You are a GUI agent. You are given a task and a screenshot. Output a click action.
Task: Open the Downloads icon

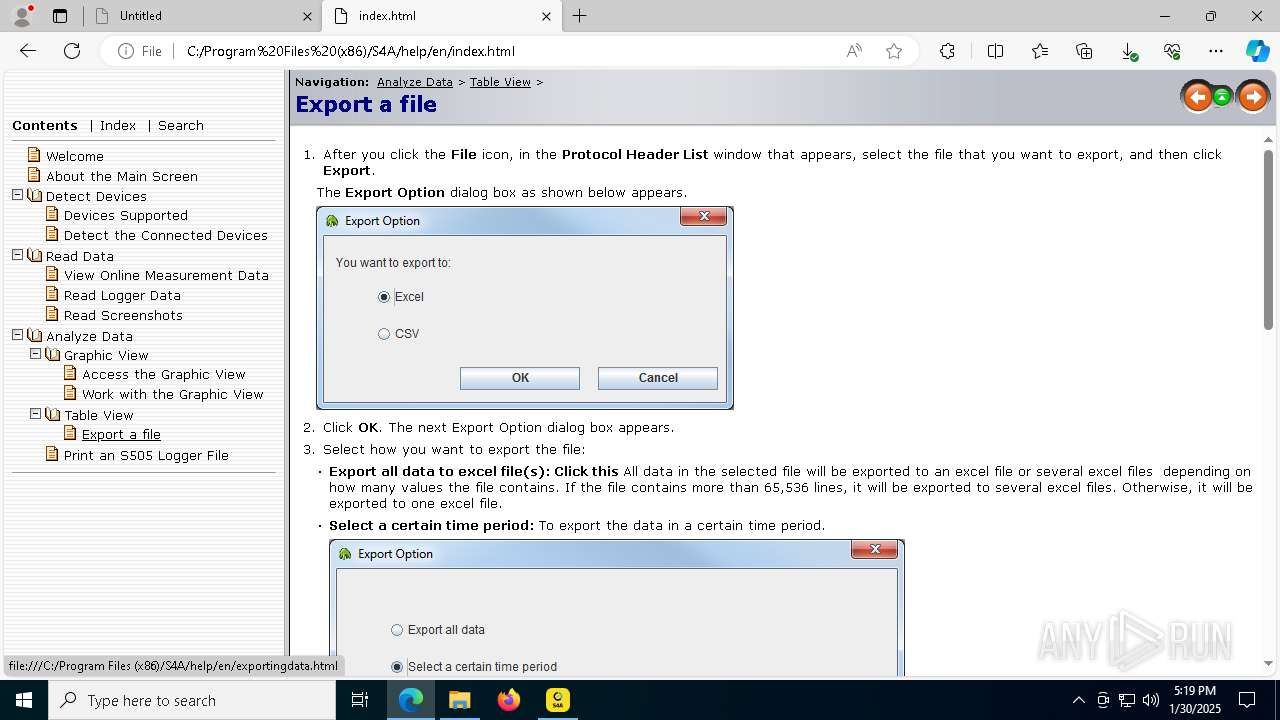point(1129,51)
